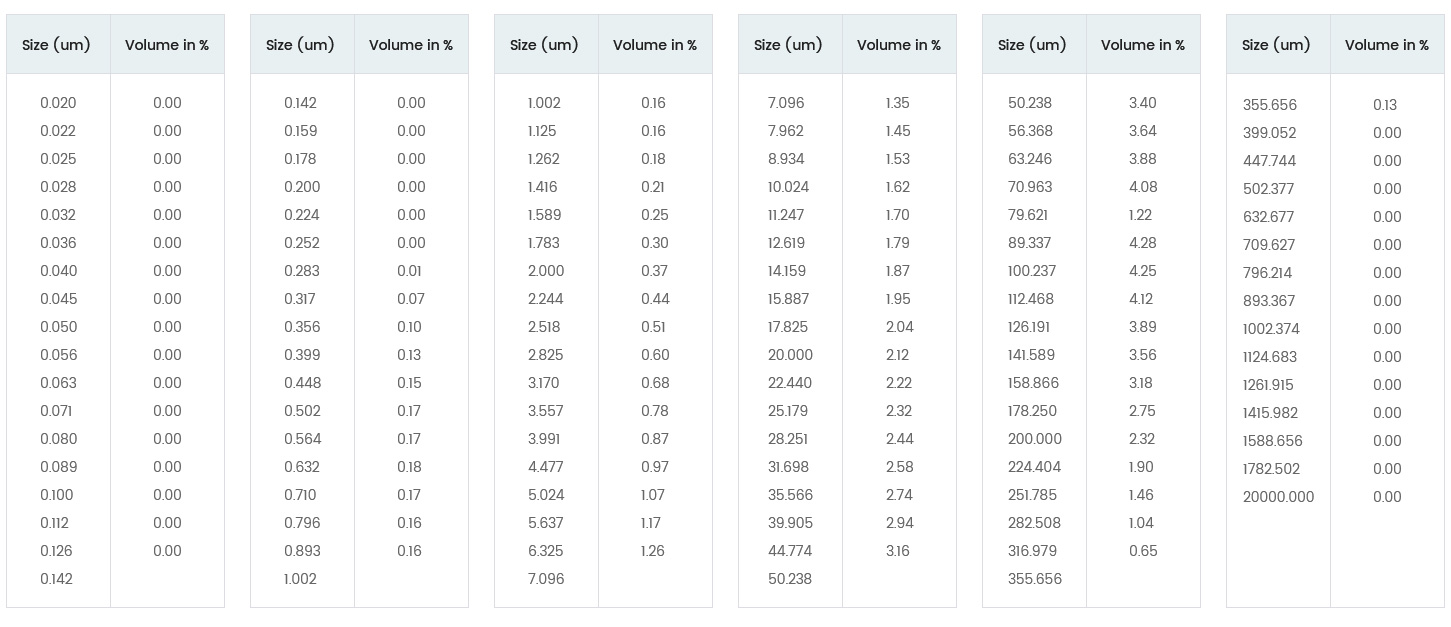Click the volume value 4.08
Screen dimensions: 1451x627
point(1143,187)
